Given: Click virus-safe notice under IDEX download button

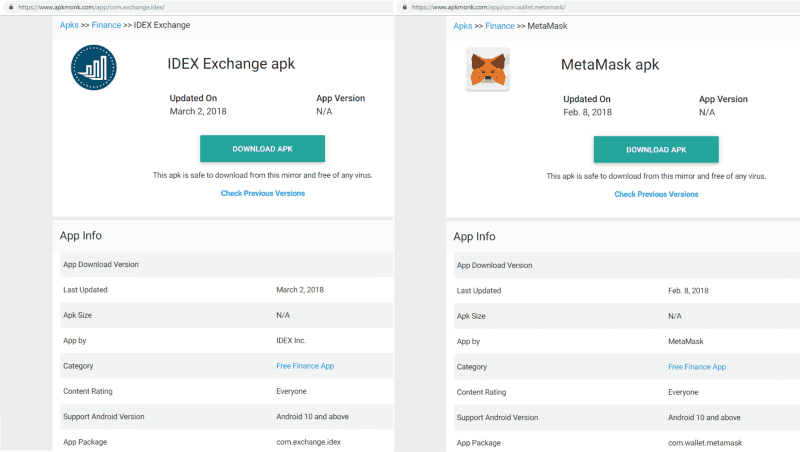Looking at the screenshot, I should click(263, 175).
